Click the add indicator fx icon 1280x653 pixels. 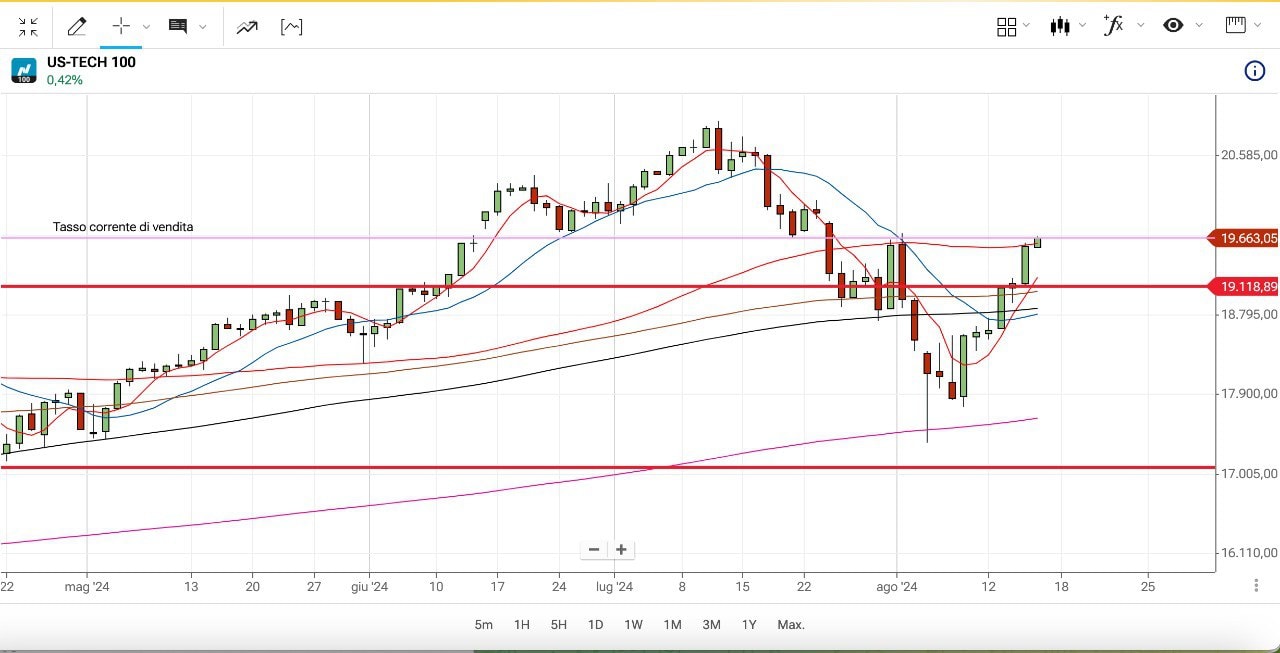coord(1113,26)
